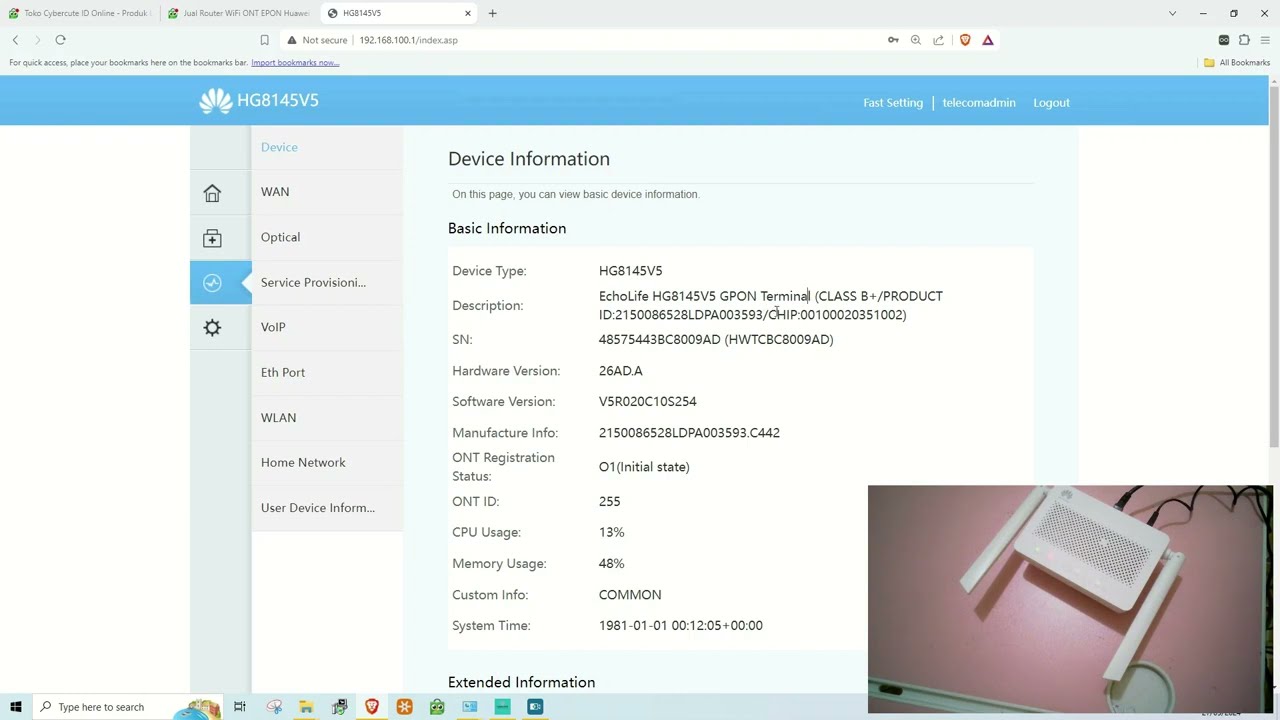Open File Explorer from the taskbar
Screen dimensions: 1280x720
pos(306,707)
